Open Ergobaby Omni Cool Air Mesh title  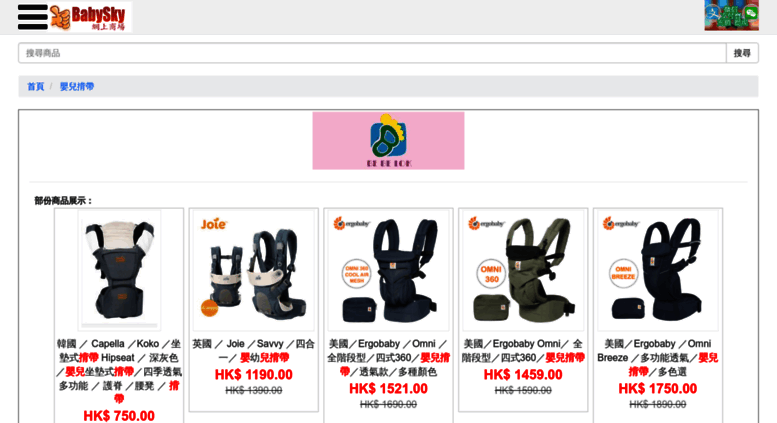(x=388, y=358)
